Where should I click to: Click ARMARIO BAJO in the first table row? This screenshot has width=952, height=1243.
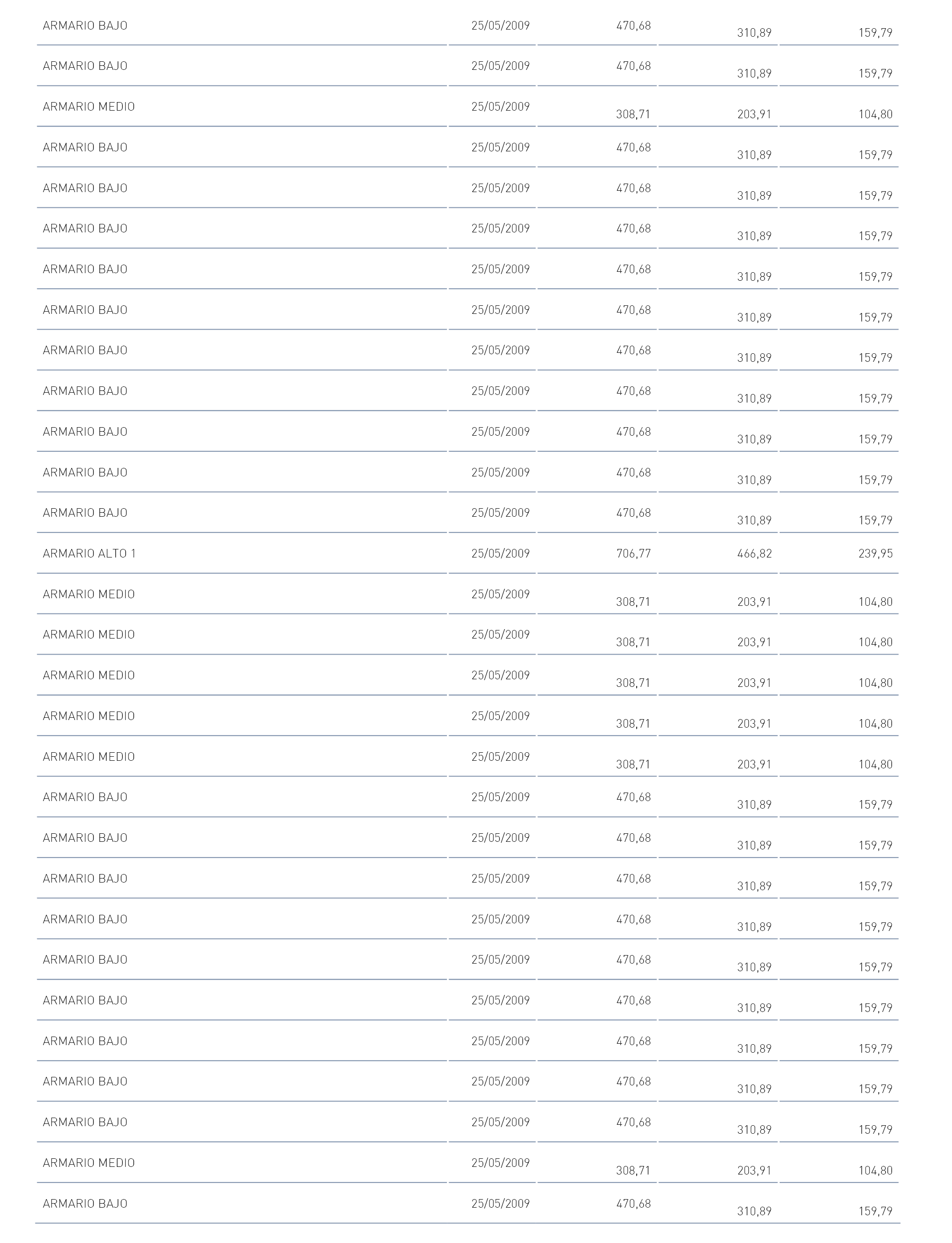point(85,26)
